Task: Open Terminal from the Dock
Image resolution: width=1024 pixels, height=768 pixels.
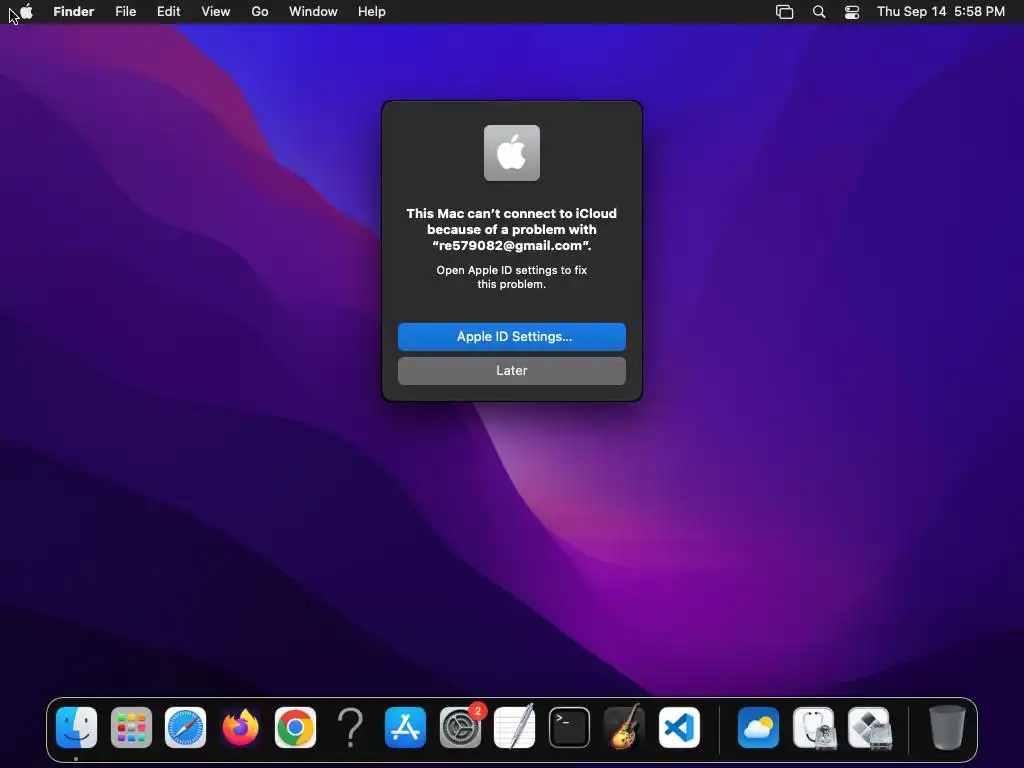Action: 569,727
